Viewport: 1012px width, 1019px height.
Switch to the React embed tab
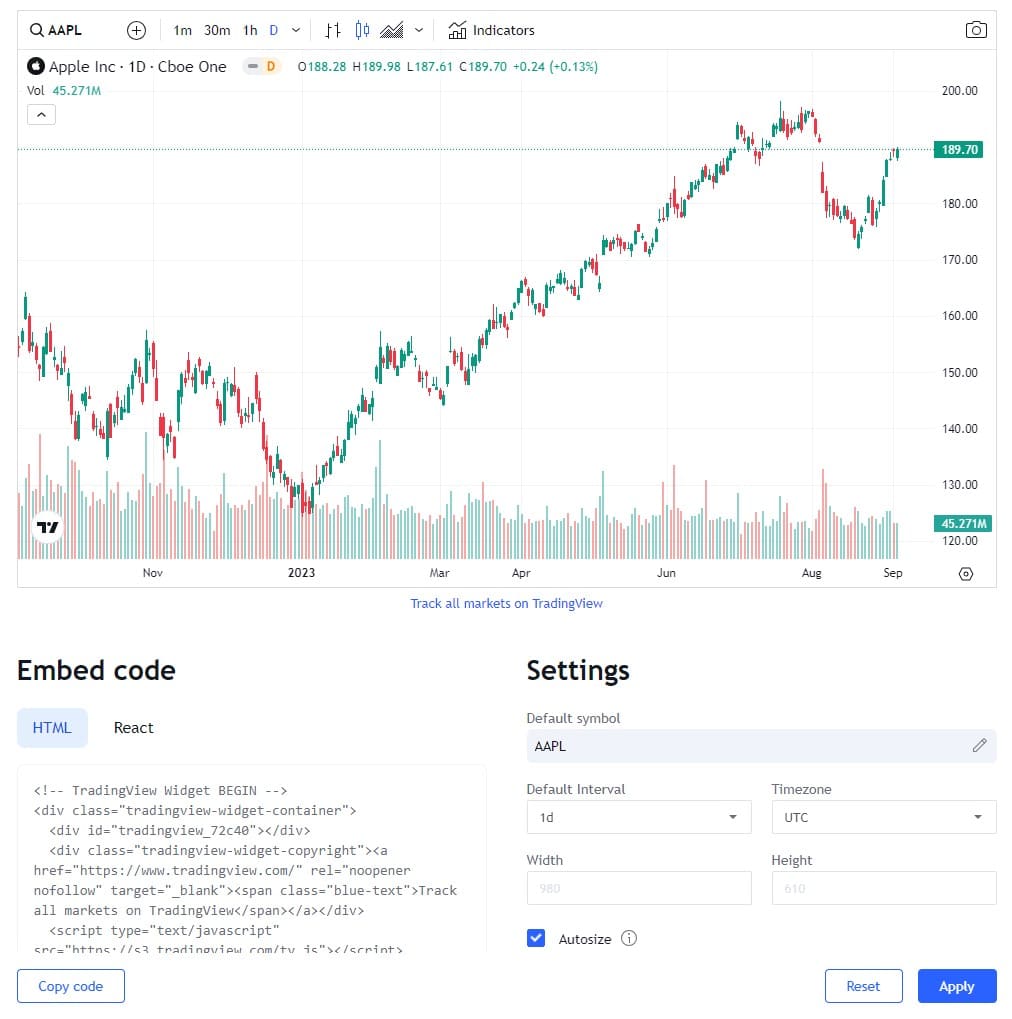click(133, 728)
